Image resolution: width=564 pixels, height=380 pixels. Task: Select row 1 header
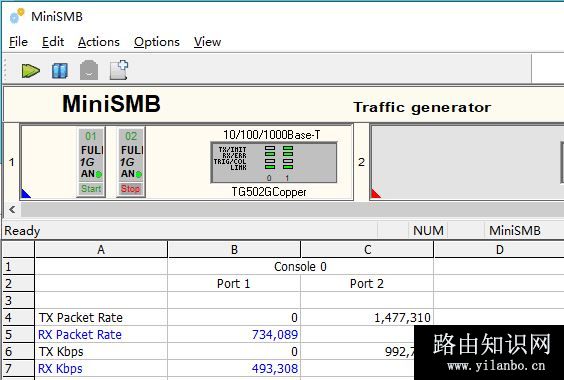click(18, 267)
